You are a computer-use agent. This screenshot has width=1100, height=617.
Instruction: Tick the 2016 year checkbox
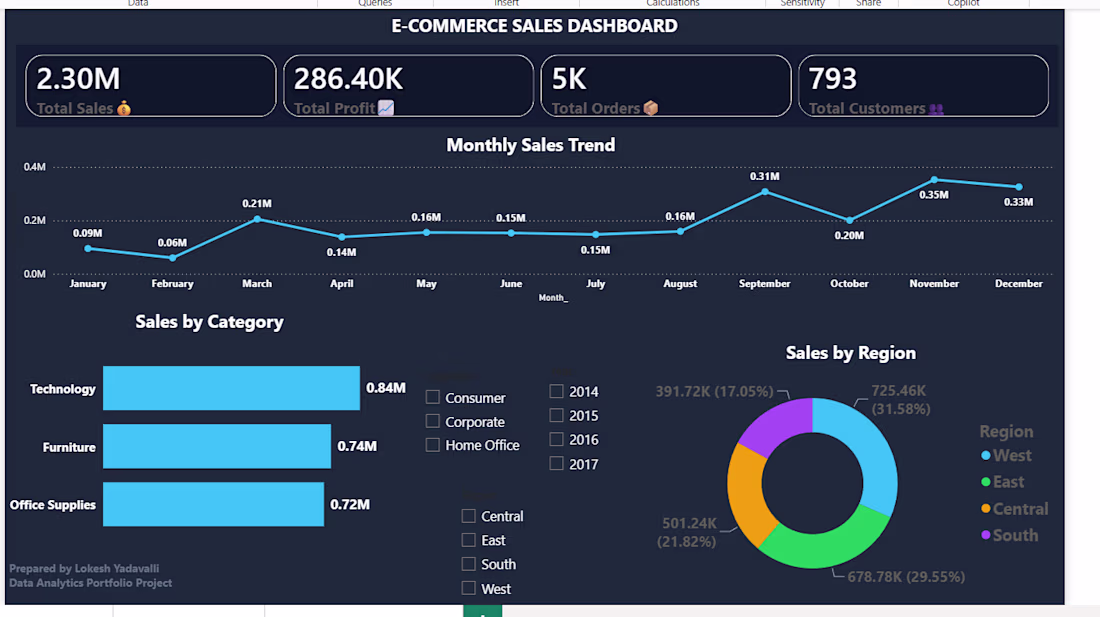point(556,439)
